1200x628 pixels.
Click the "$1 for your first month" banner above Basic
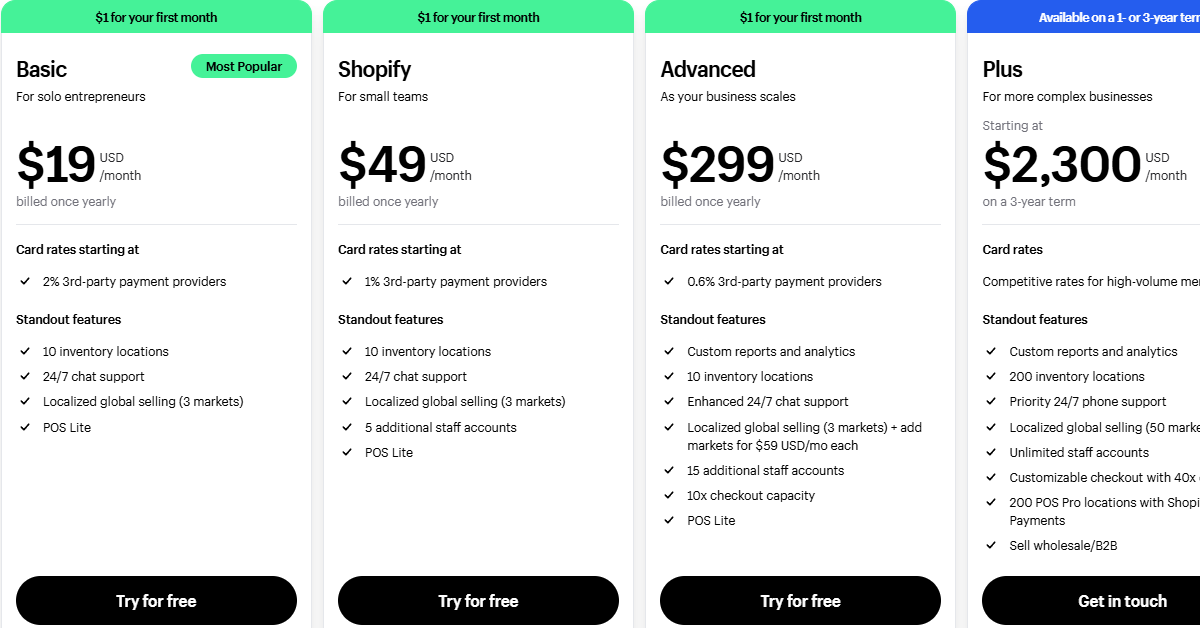coord(156,17)
